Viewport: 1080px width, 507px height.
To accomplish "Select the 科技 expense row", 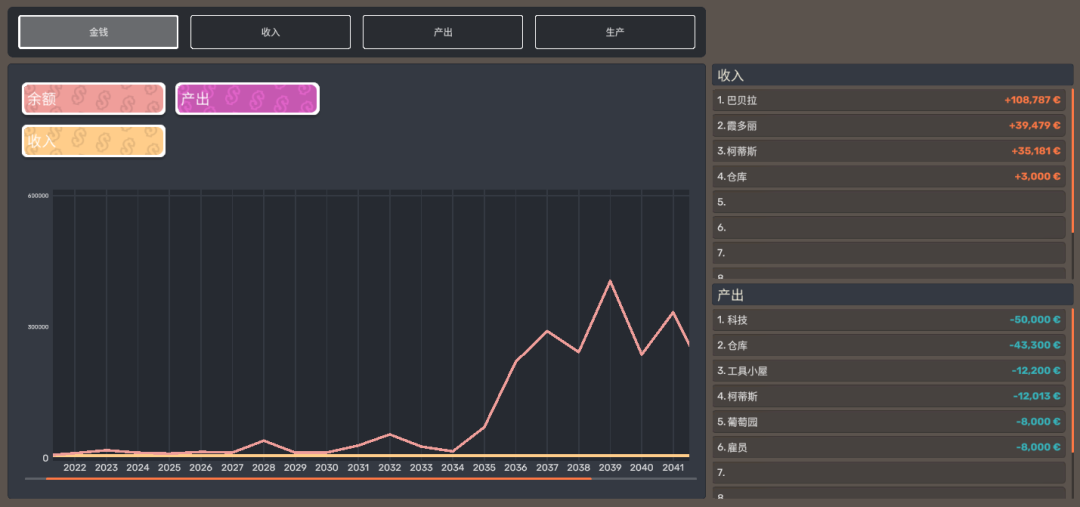I will click(889, 320).
